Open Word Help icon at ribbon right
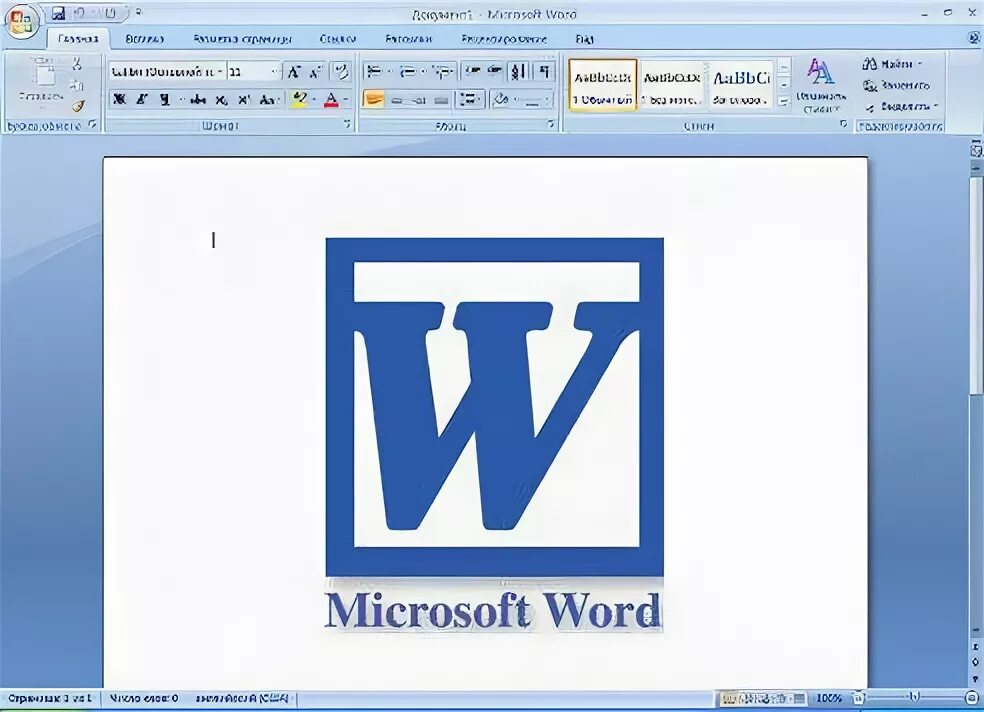 pos(973,39)
